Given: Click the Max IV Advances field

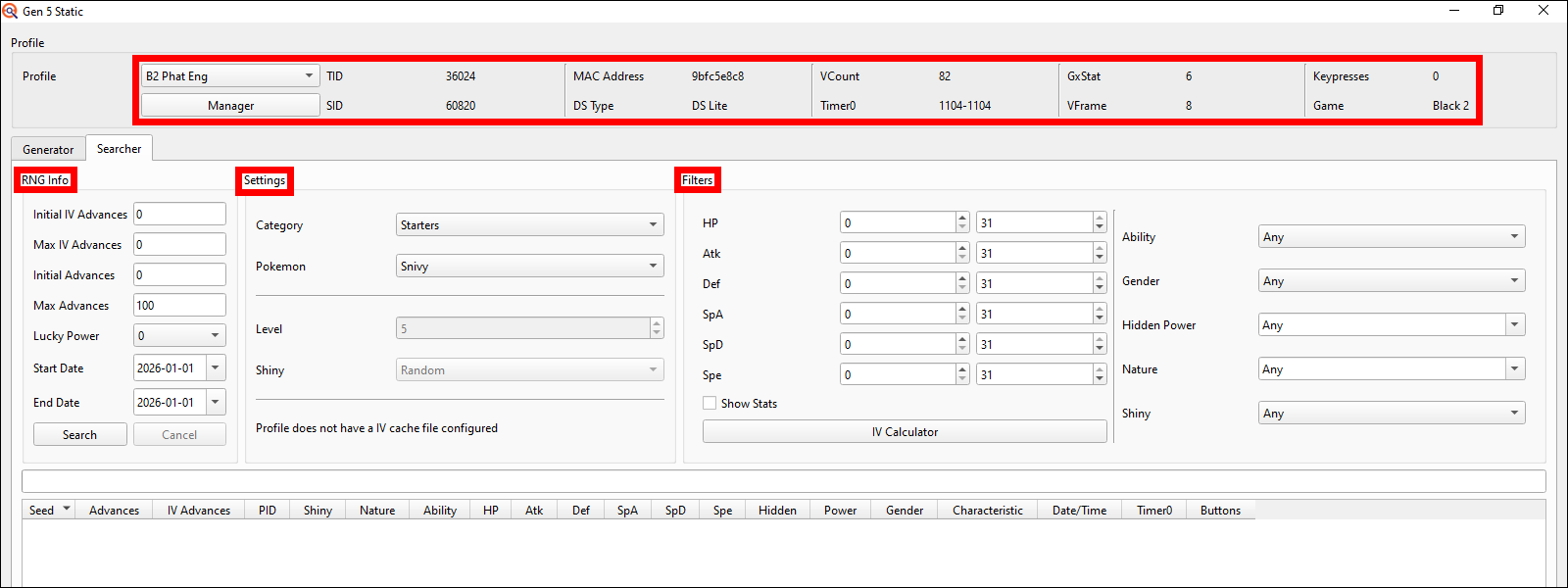Looking at the screenshot, I should coord(179,244).
